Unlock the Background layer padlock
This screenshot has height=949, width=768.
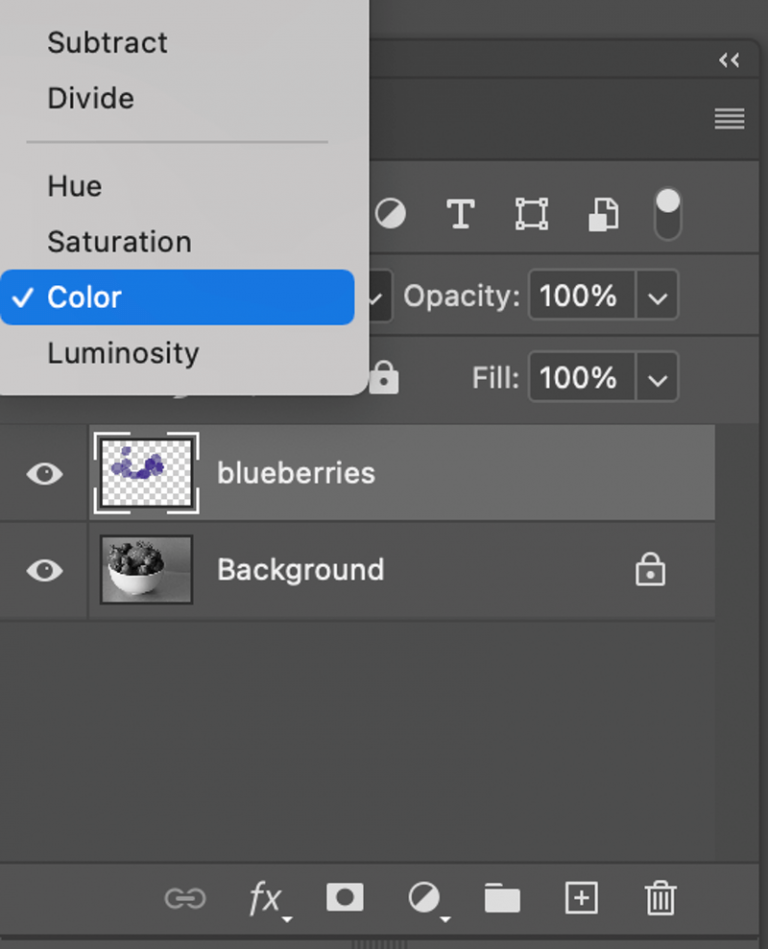pos(650,570)
